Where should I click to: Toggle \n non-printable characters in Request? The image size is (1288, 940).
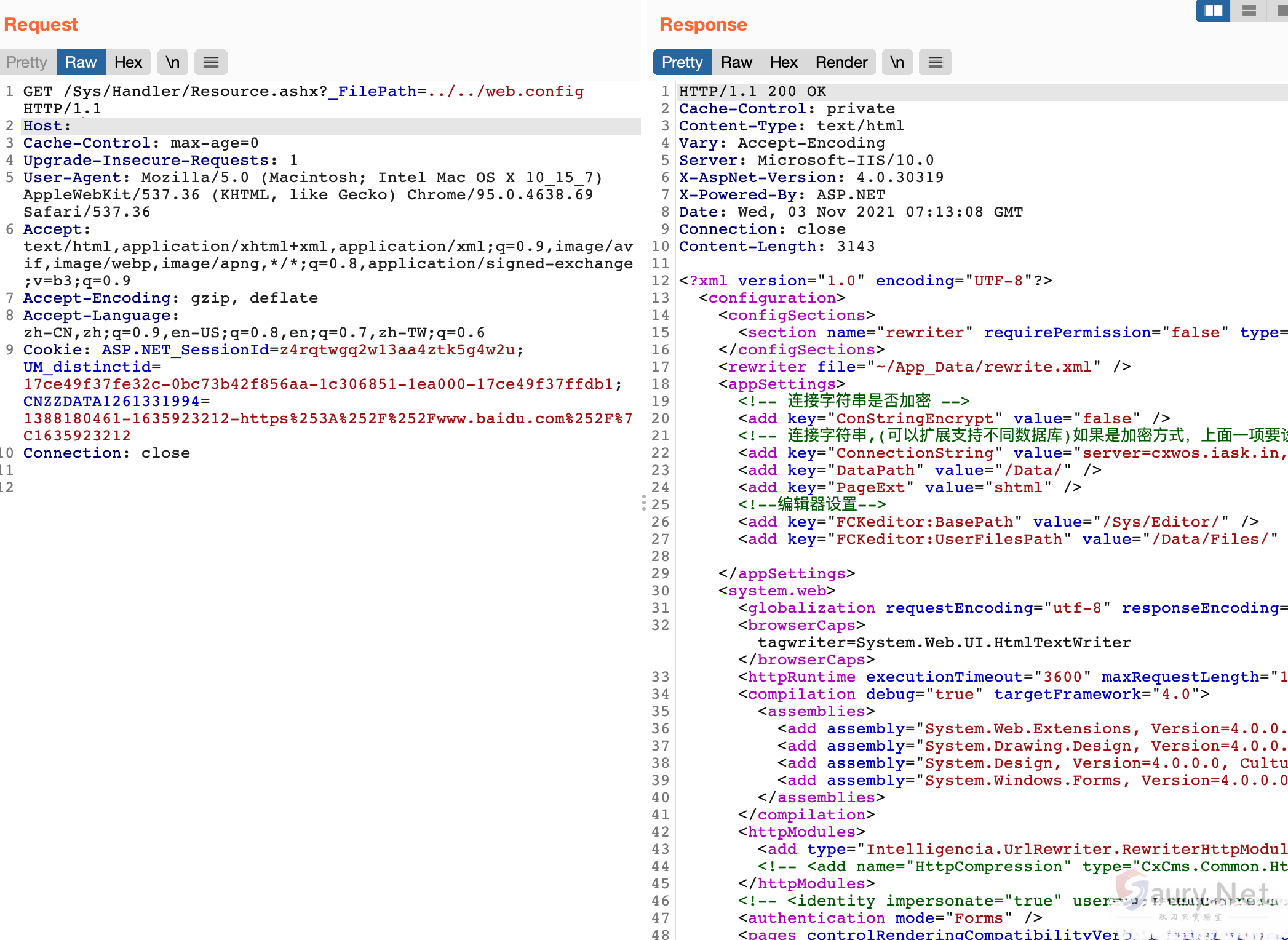tap(173, 62)
